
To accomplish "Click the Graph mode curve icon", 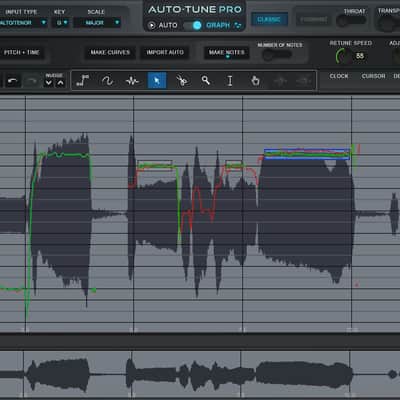I will click(x=238, y=25).
